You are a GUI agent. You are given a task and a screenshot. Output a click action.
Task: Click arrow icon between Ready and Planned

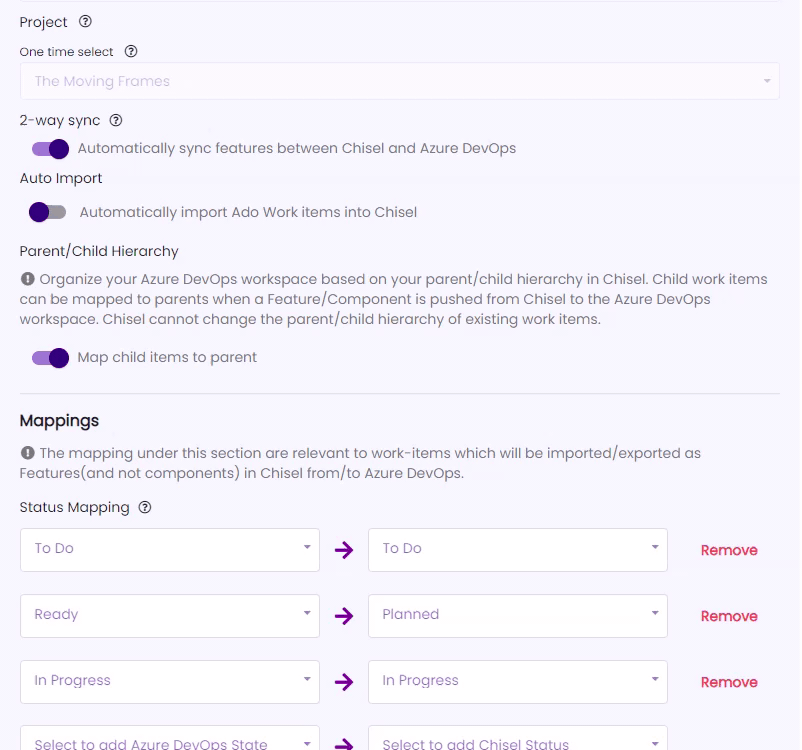[344, 616]
